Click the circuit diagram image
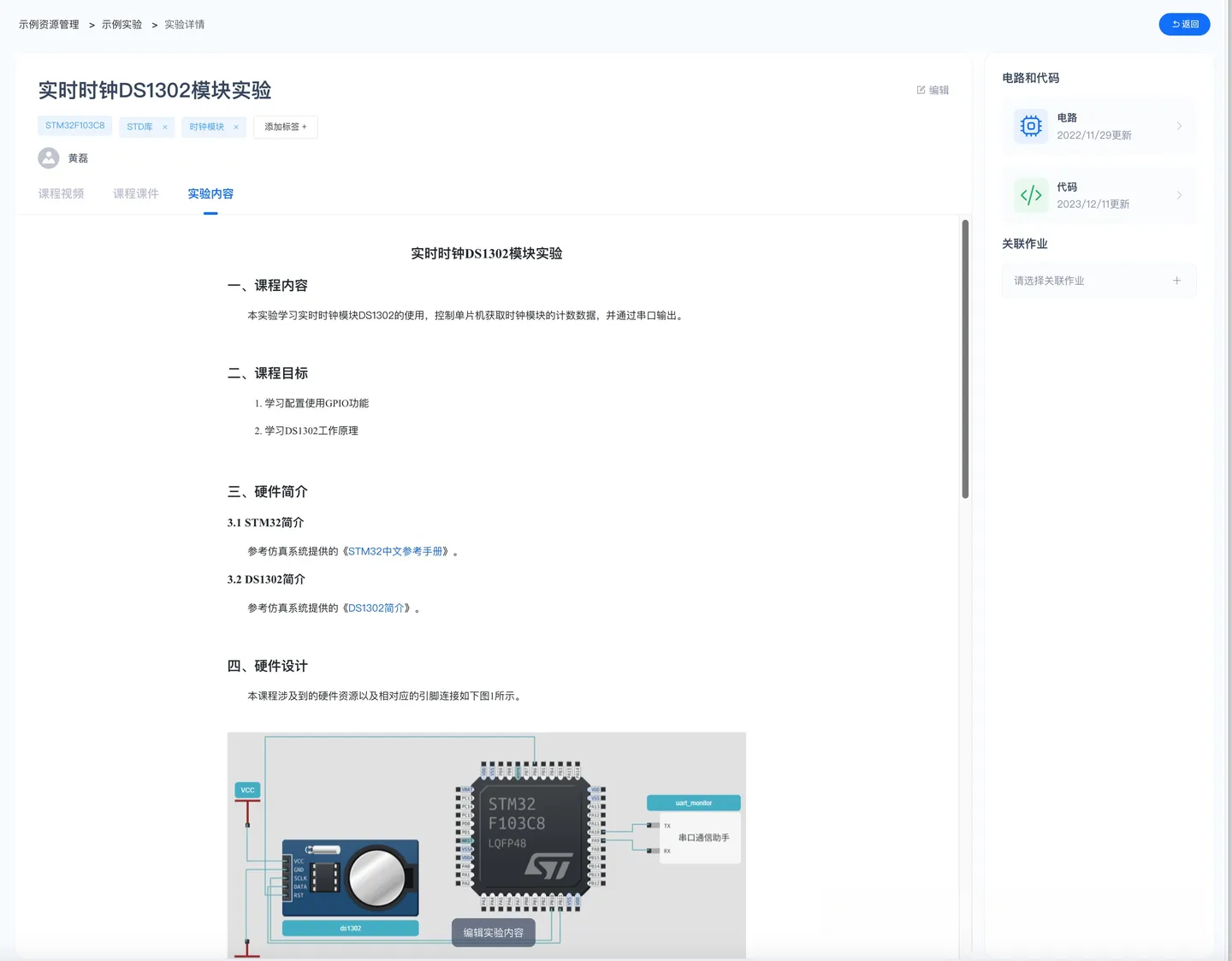 coord(487,845)
